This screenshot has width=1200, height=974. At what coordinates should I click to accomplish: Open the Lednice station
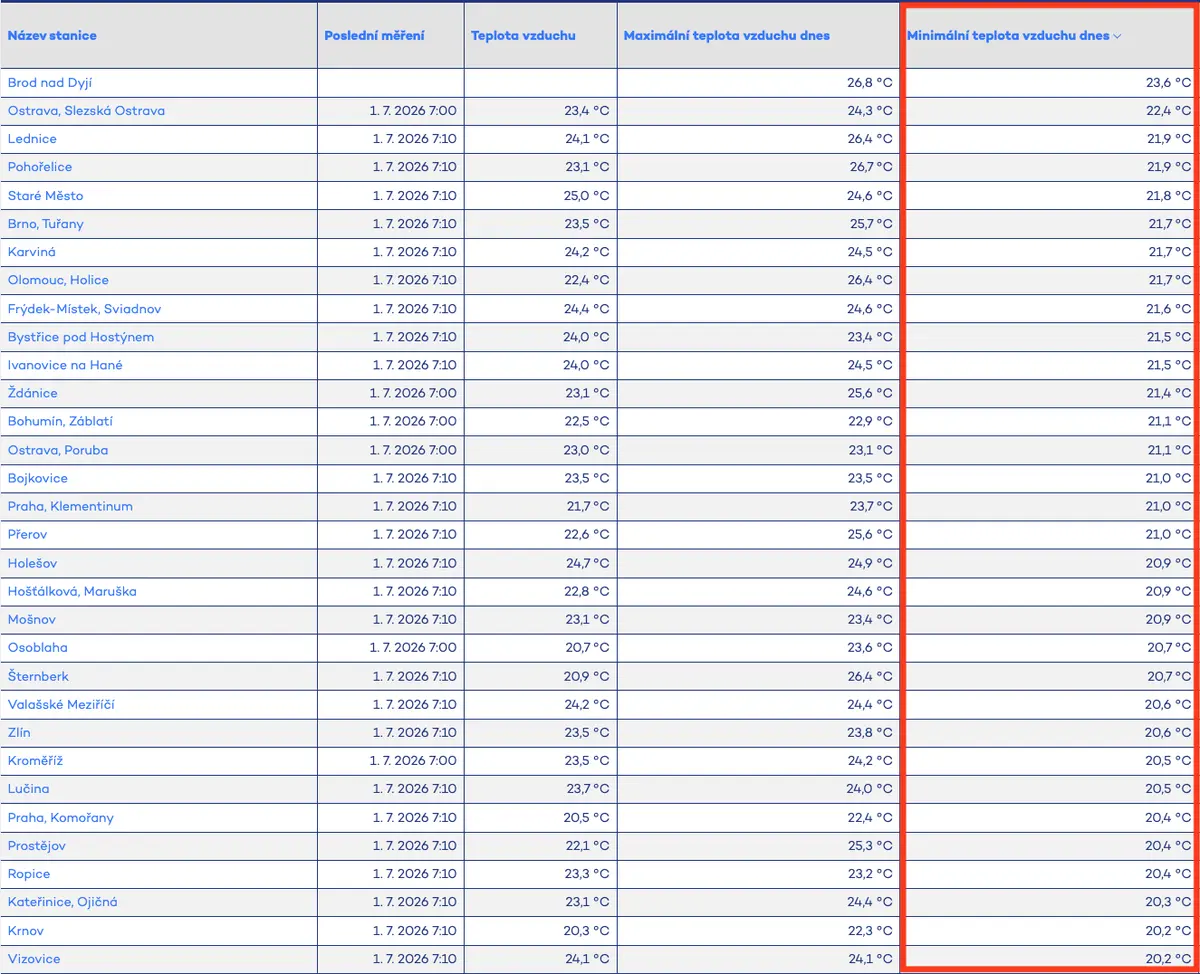click(32, 139)
